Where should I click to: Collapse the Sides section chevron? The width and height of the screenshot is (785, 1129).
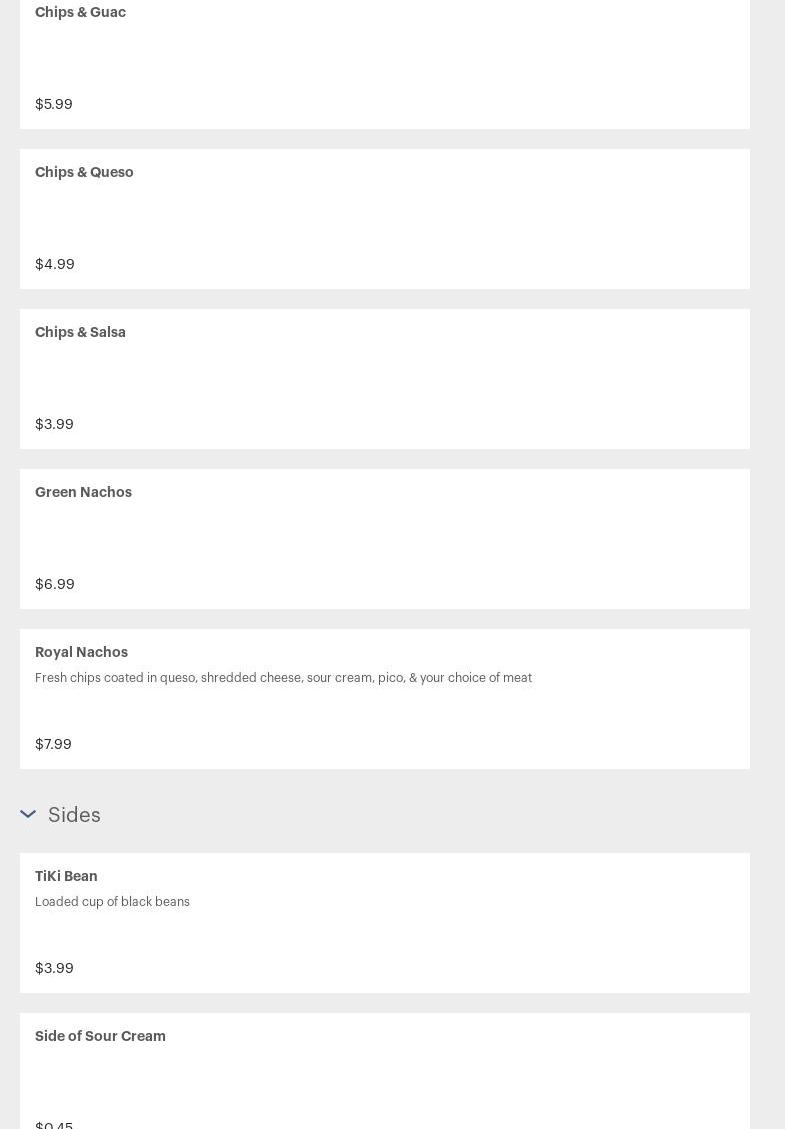pos(28,814)
